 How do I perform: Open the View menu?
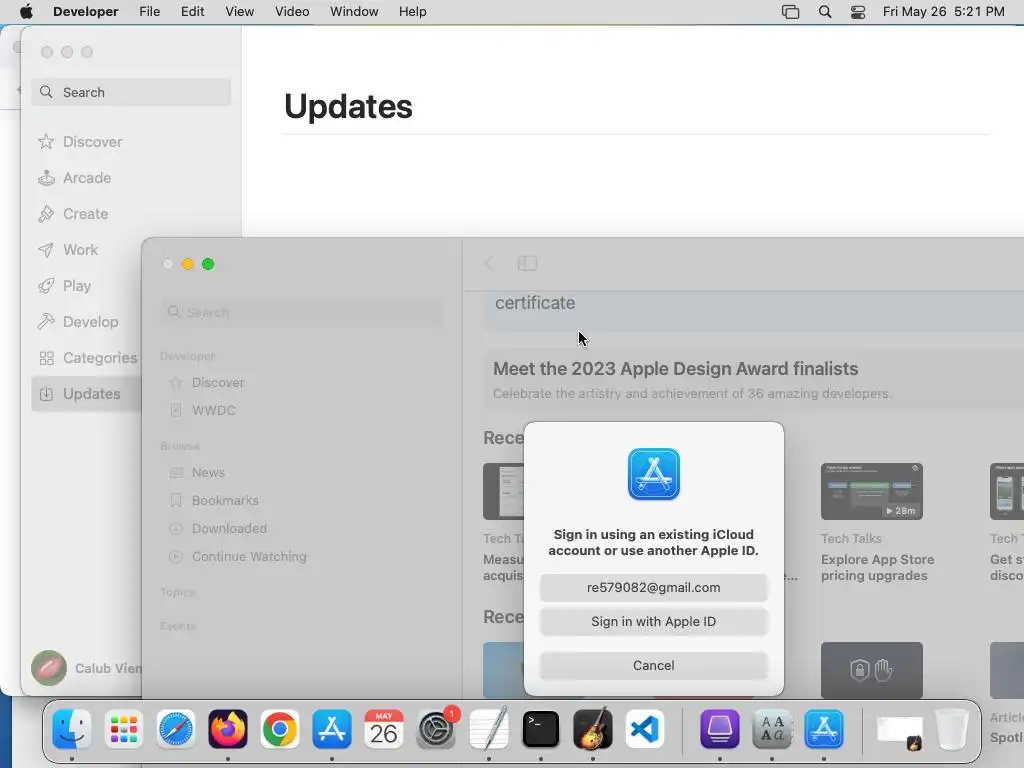click(x=240, y=12)
